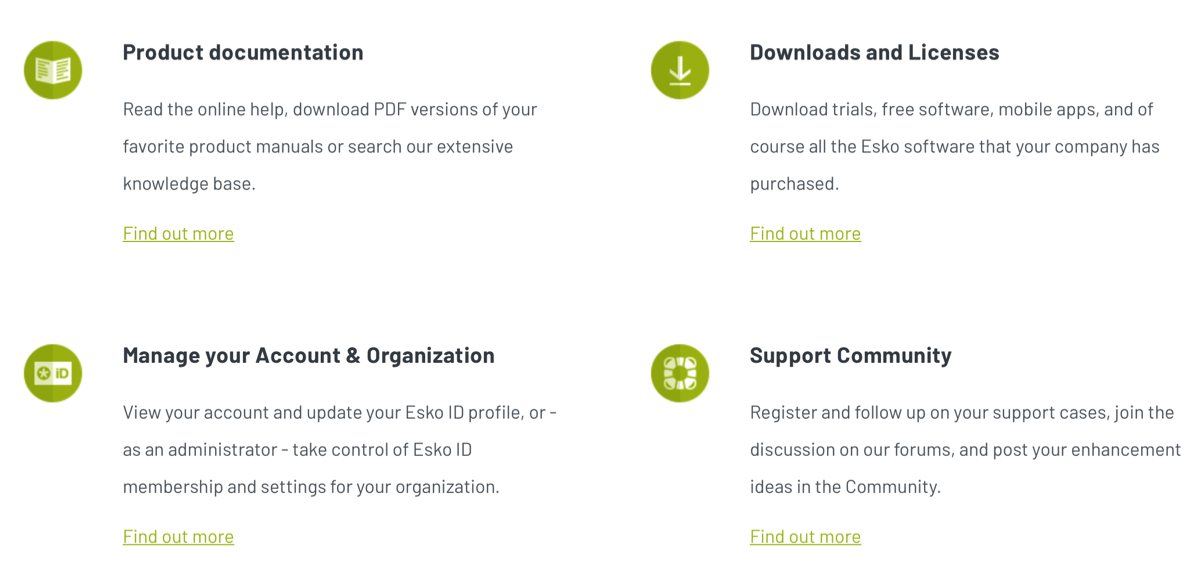Visit Find out more under Support Community
The image size is (1200, 584).
click(x=805, y=536)
